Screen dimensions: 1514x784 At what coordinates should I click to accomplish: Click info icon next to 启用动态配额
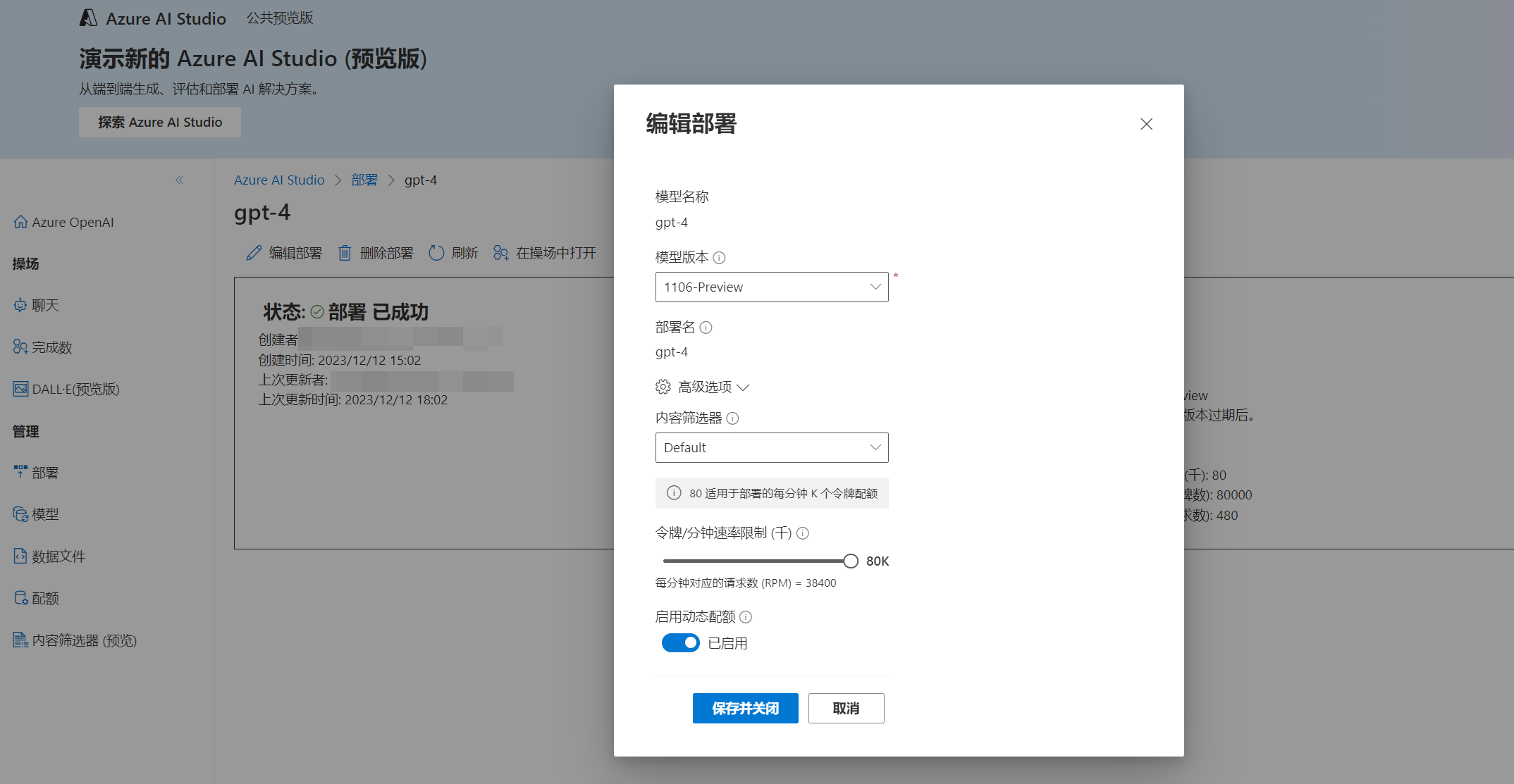pyautogui.click(x=746, y=617)
